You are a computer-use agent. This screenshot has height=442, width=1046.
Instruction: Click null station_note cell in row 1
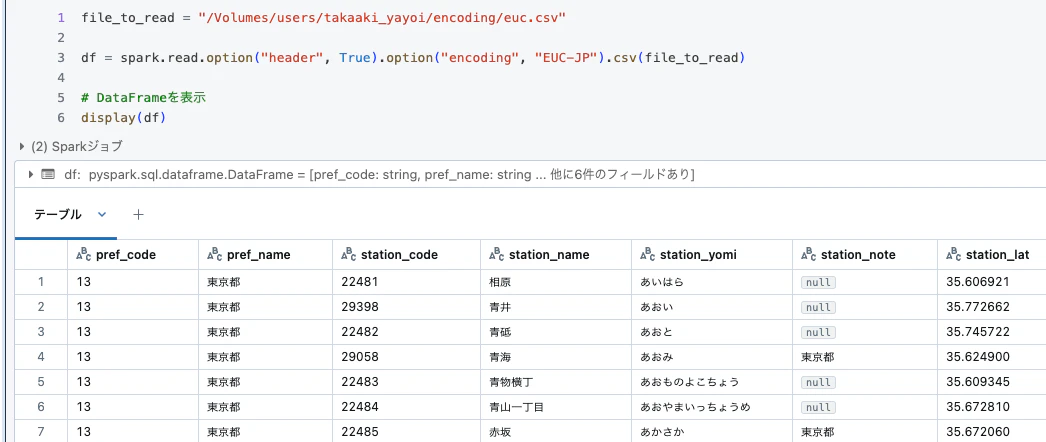tap(865, 282)
